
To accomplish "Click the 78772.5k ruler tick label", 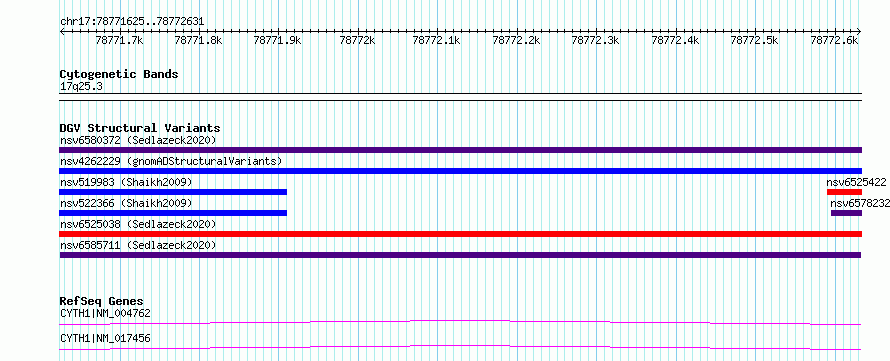I will [x=755, y=41].
